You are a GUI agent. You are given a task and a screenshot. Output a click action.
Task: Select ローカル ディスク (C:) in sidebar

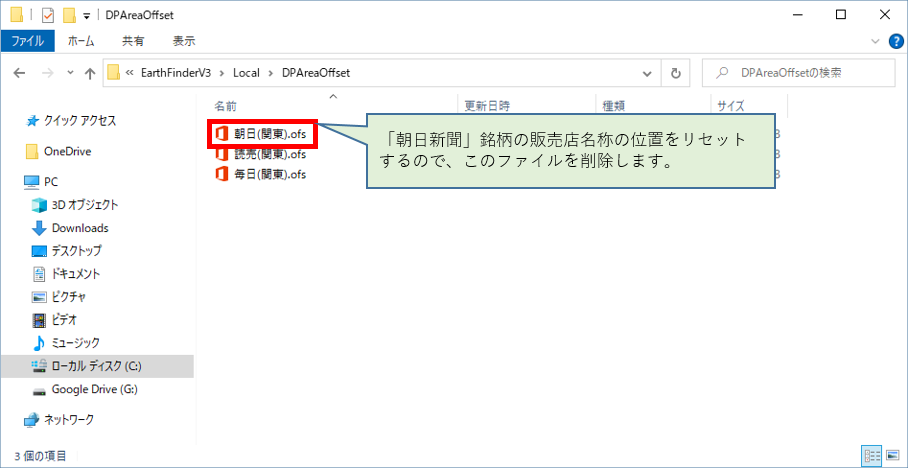(x=97, y=366)
